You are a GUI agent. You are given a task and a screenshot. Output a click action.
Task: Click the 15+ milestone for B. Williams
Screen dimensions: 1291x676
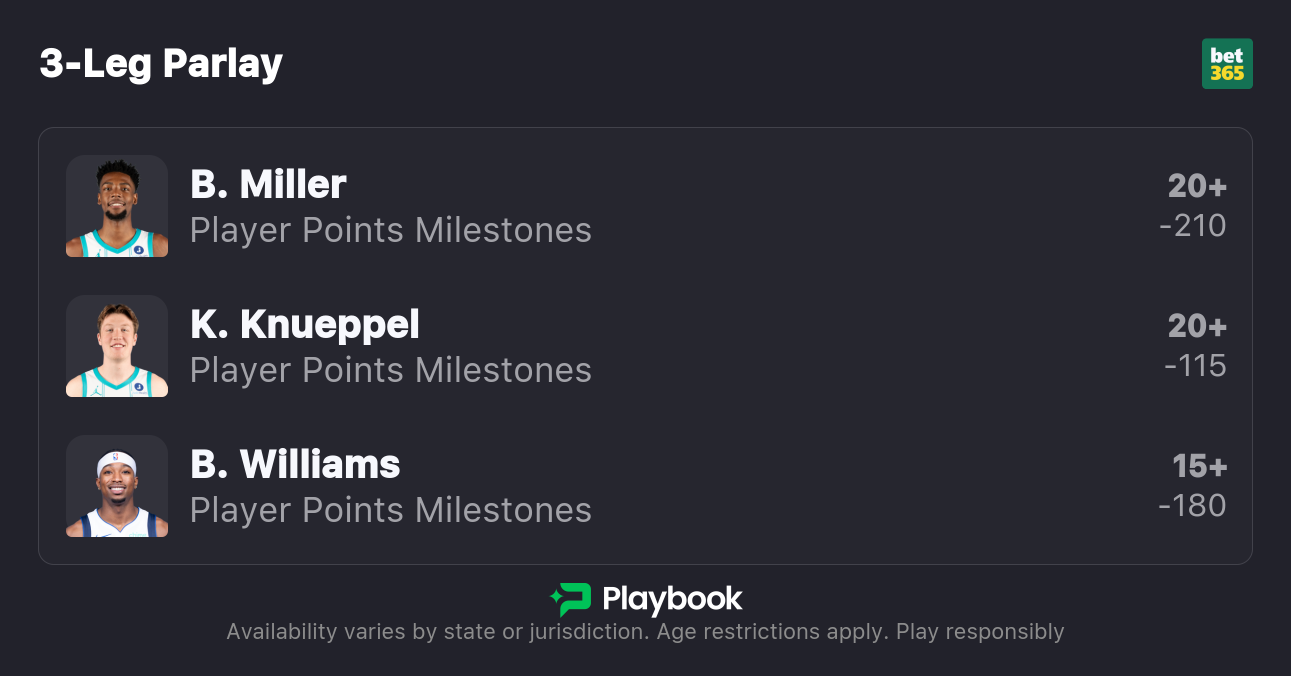point(1199,466)
